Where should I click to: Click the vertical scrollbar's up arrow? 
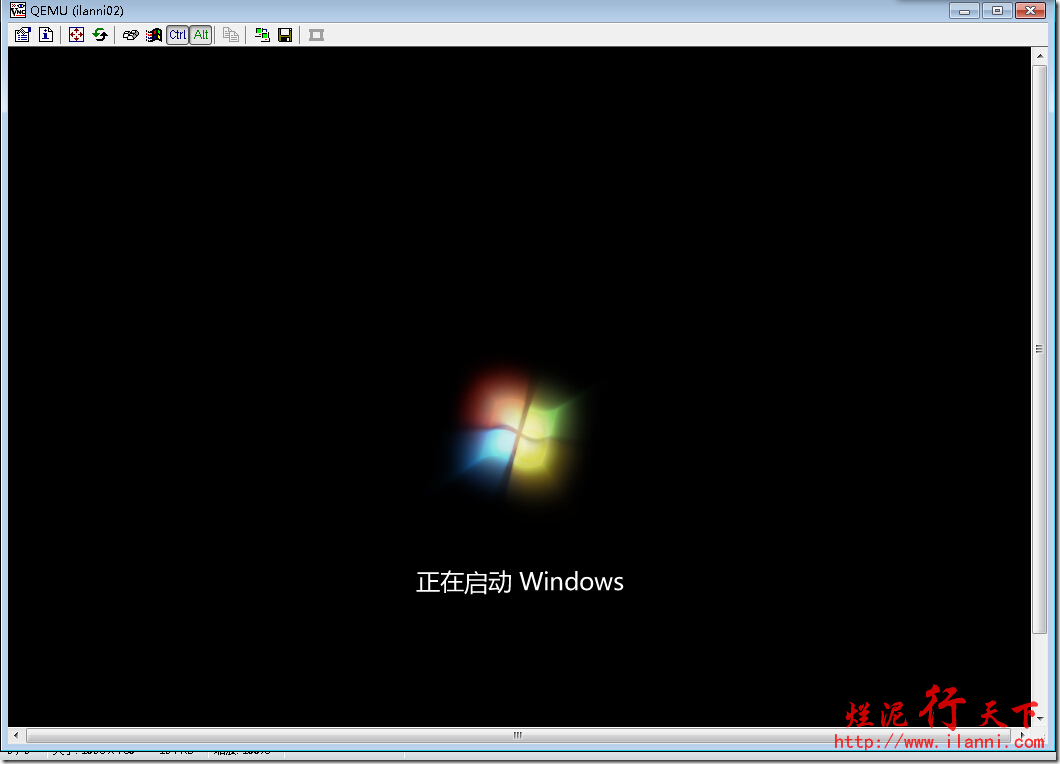point(1039,54)
